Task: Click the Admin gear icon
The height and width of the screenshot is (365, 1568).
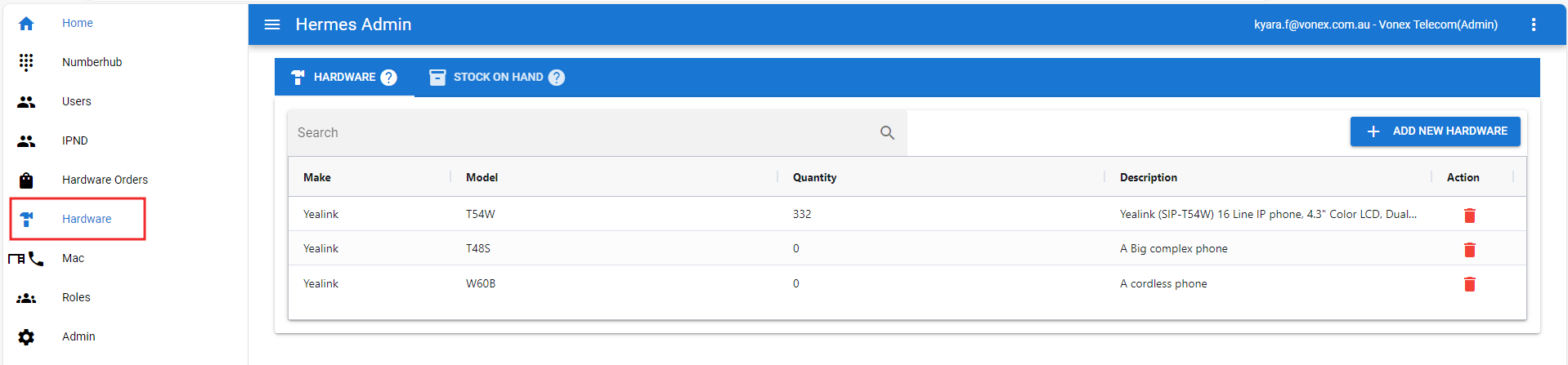Action: [26, 337]
